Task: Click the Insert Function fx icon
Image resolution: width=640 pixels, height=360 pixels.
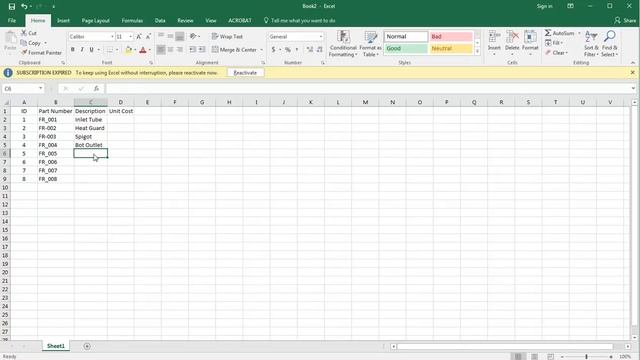Action: pyautogui.click(x=96, y=88)
